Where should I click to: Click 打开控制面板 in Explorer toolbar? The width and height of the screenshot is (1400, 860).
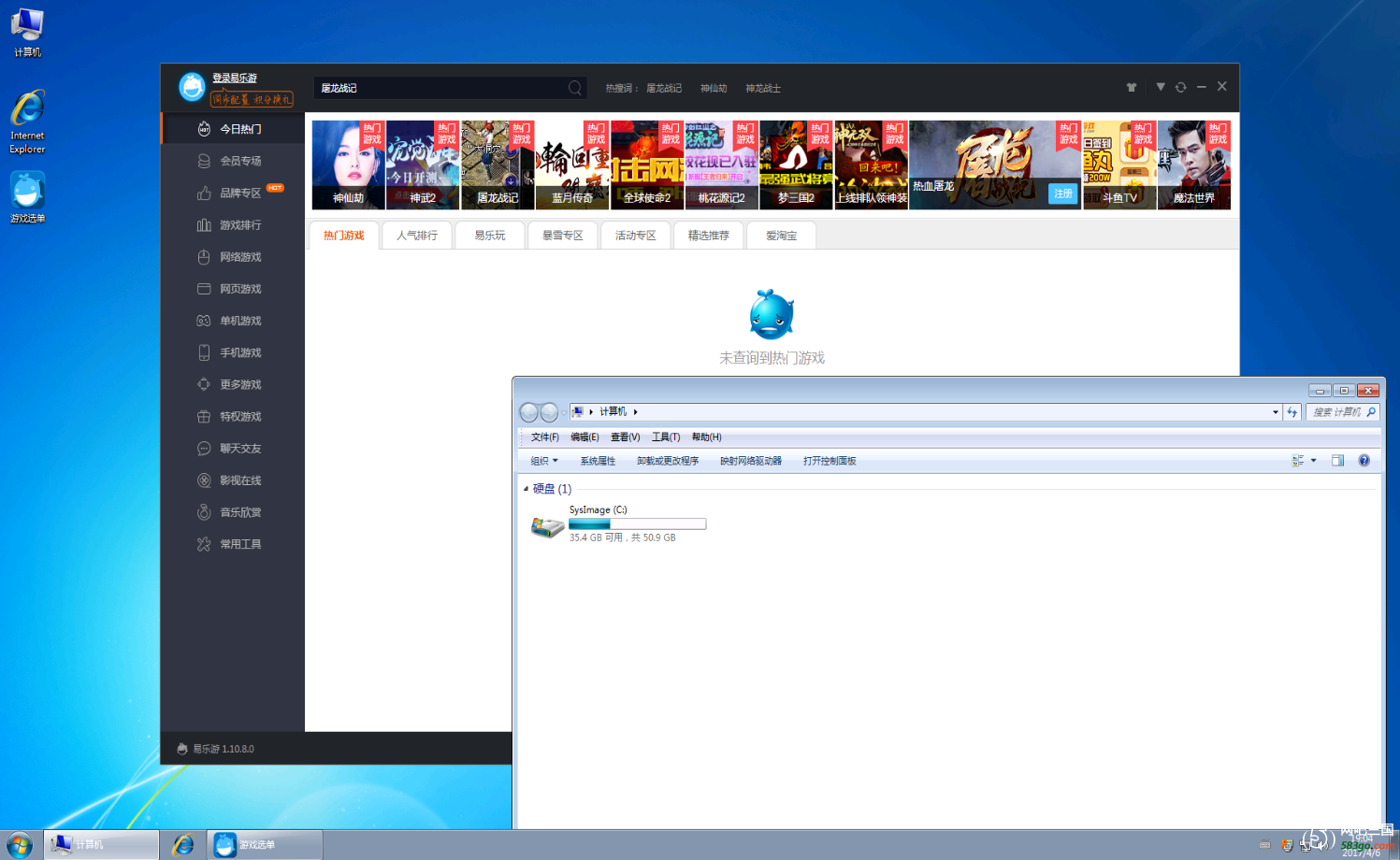[x=830, y=461]
